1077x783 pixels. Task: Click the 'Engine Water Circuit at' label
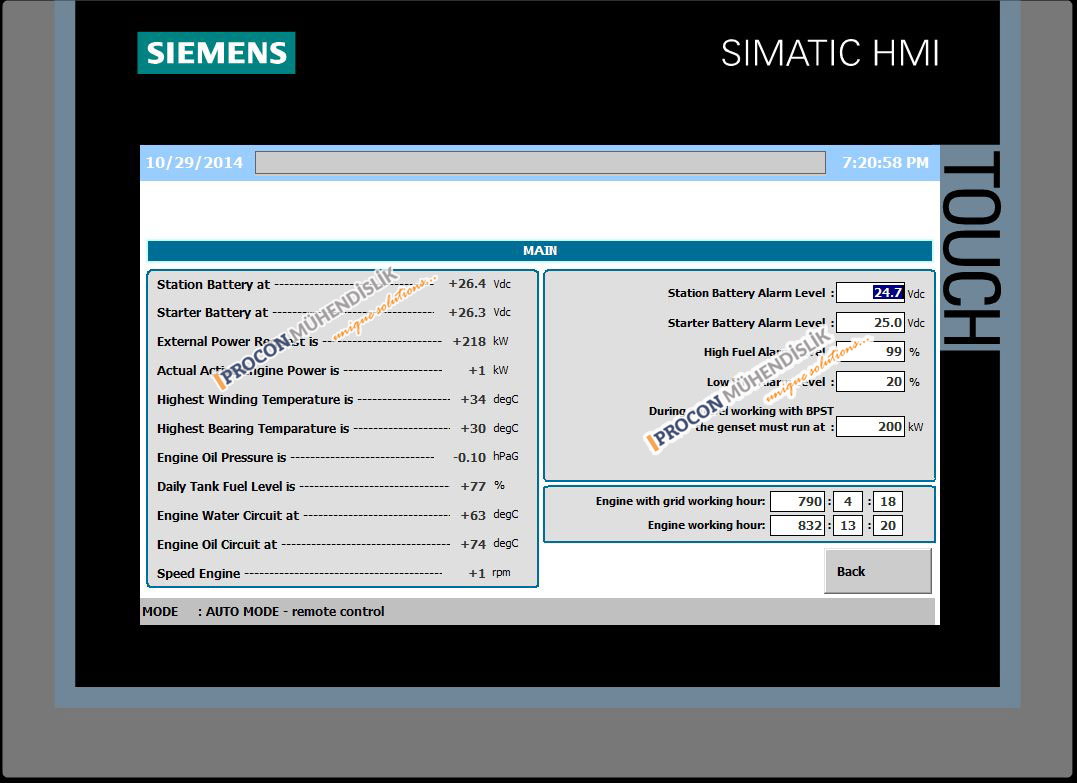point(228,515)
